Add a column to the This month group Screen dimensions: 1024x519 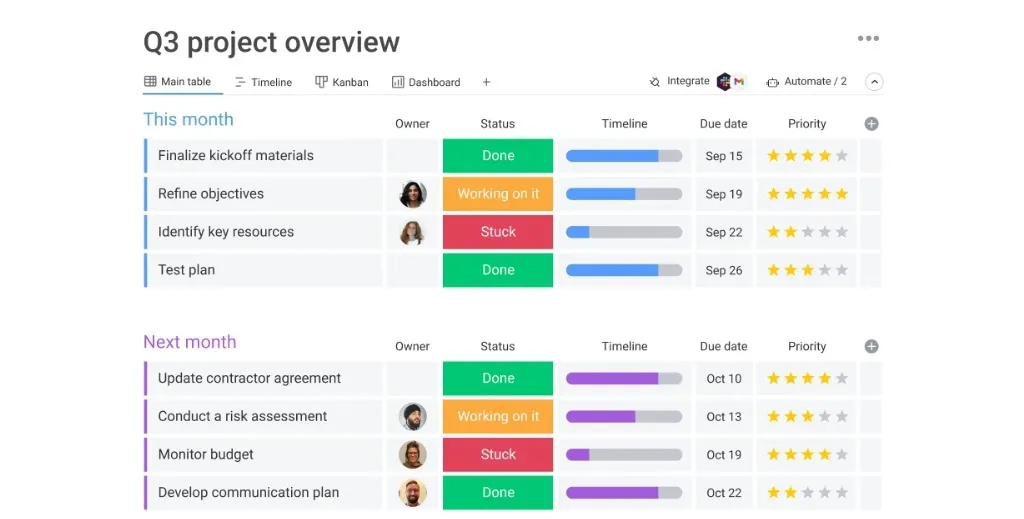871,124
